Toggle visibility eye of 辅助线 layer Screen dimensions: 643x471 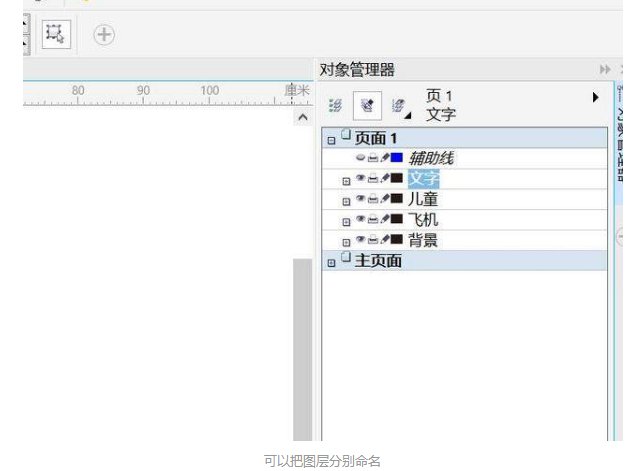(360, 157)
